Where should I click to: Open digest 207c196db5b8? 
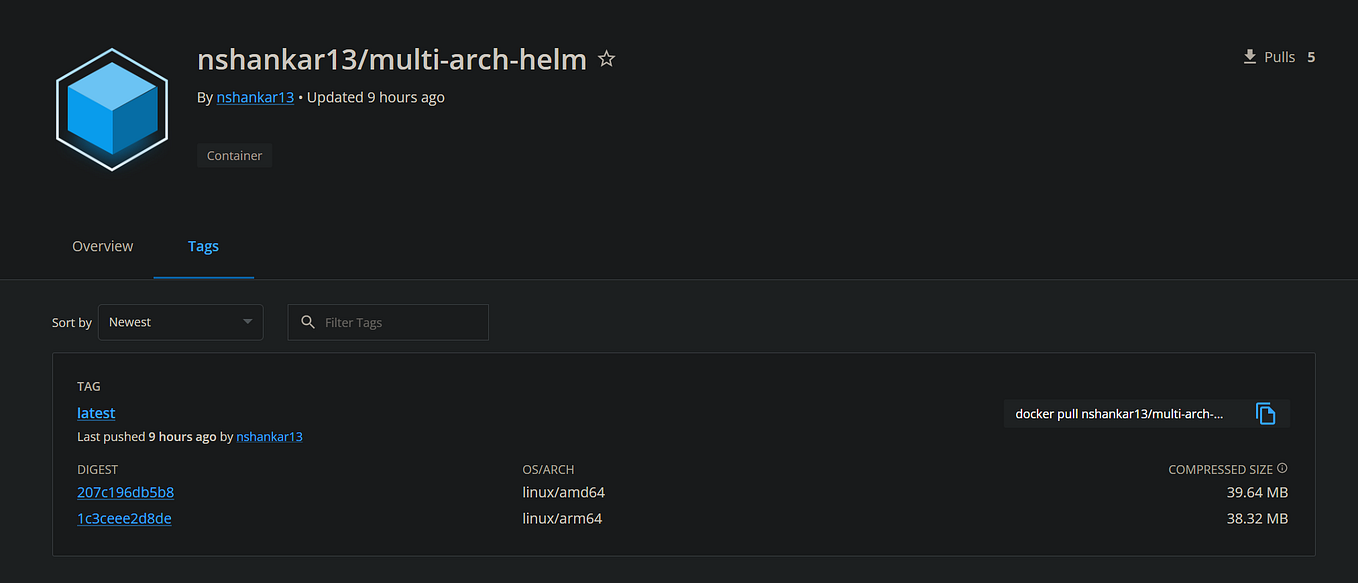[125, 492]
